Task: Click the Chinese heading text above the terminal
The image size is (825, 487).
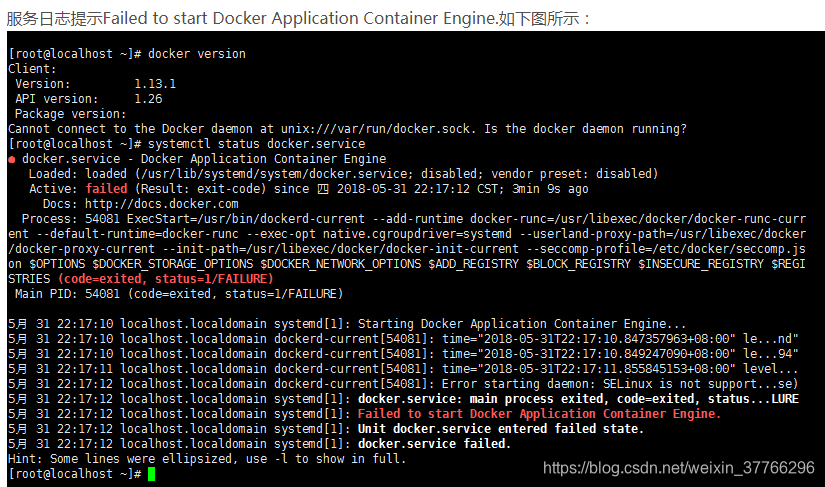Action: tap(298, 18)
